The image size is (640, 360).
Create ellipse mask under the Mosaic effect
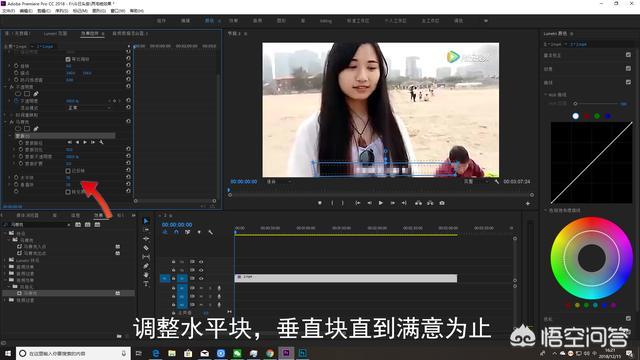[18, 129]
